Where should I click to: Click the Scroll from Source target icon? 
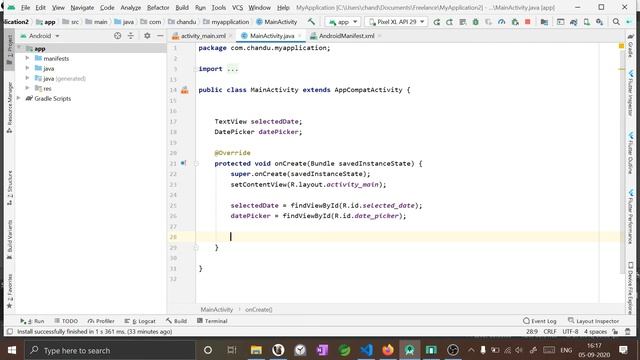point(118,36)
